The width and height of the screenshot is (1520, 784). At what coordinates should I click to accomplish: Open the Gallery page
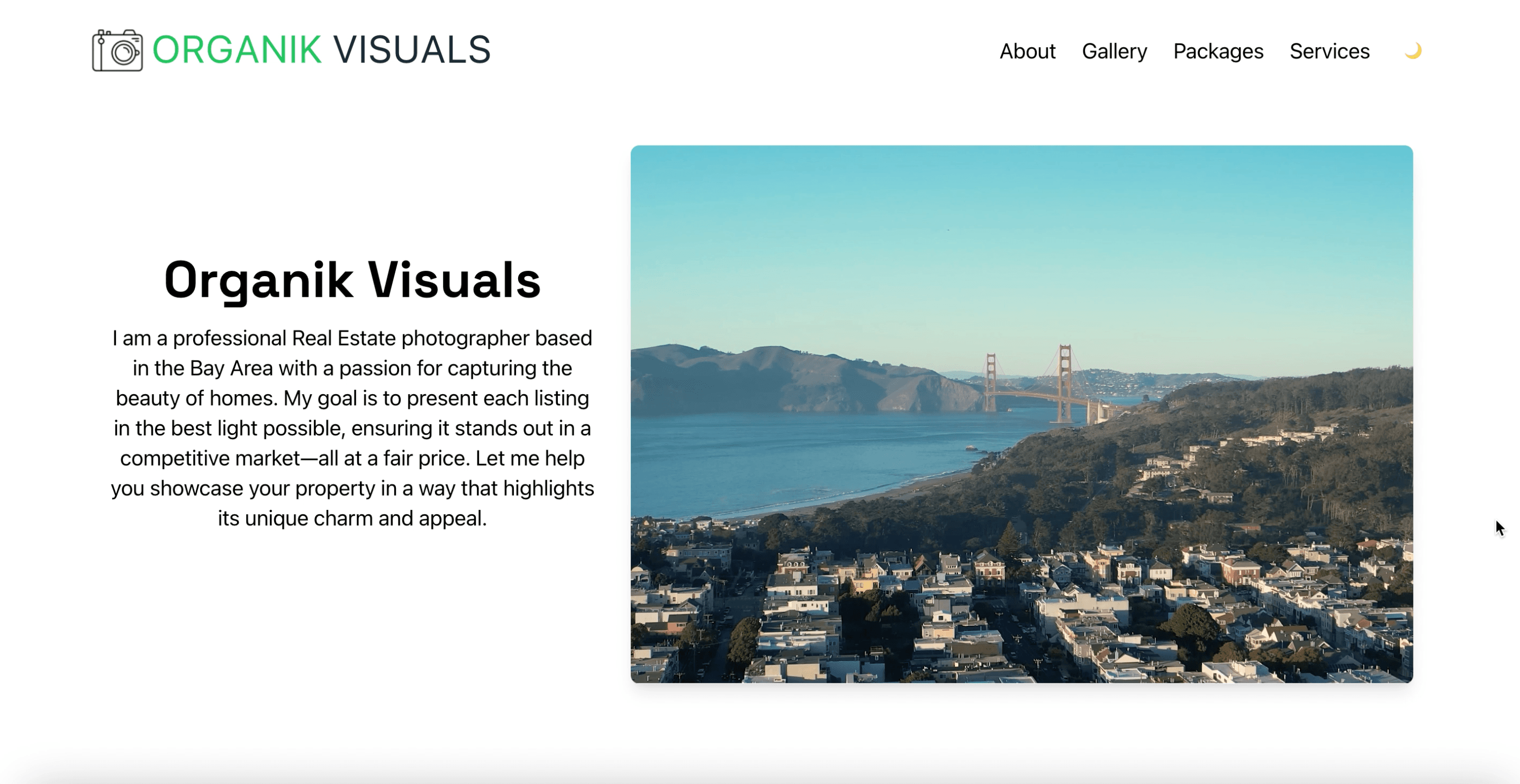[x=1114, y=51]
